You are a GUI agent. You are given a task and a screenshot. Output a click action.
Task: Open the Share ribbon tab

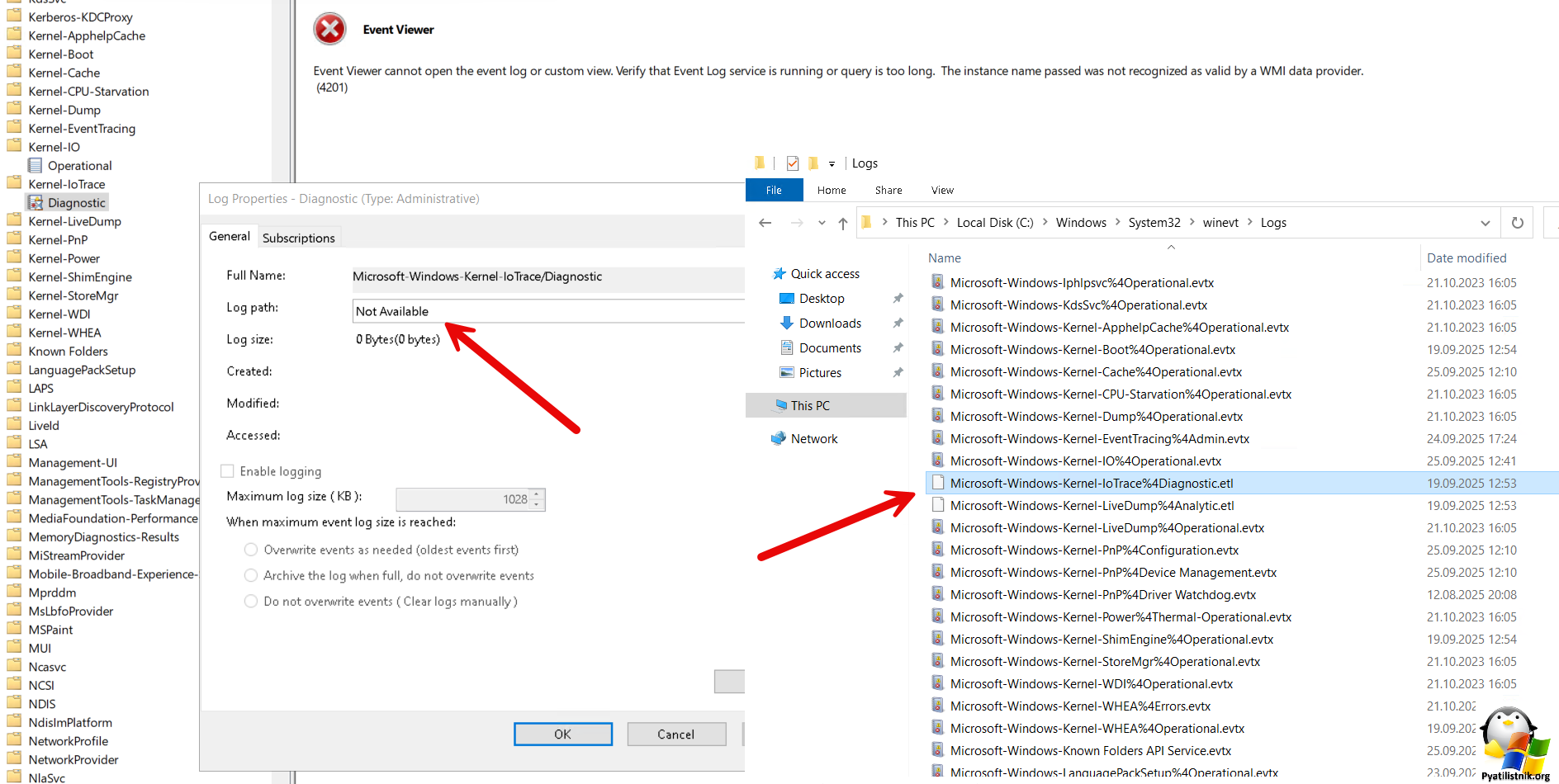(x=888, y=190)
